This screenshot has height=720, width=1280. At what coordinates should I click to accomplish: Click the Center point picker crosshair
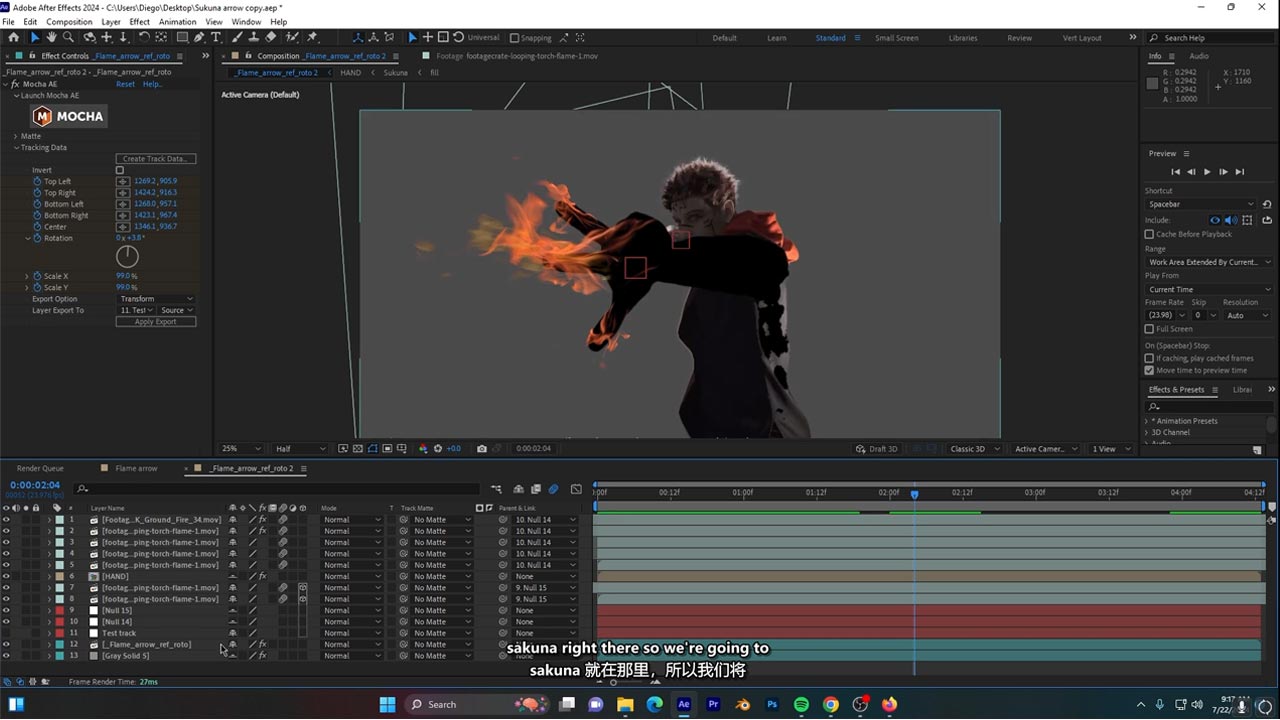click(123, 226)
